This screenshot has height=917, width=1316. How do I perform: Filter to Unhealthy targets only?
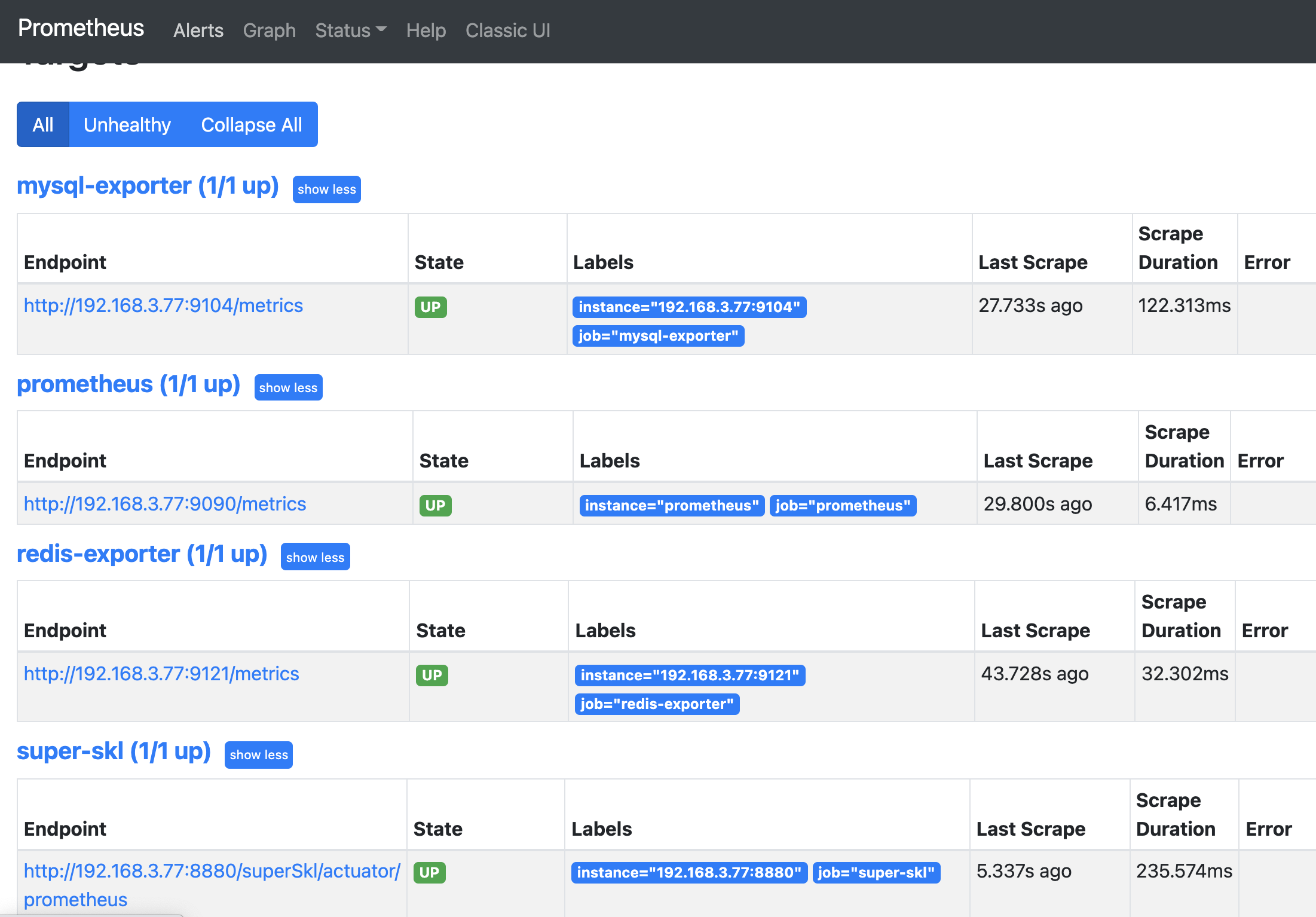coord(127,124)
